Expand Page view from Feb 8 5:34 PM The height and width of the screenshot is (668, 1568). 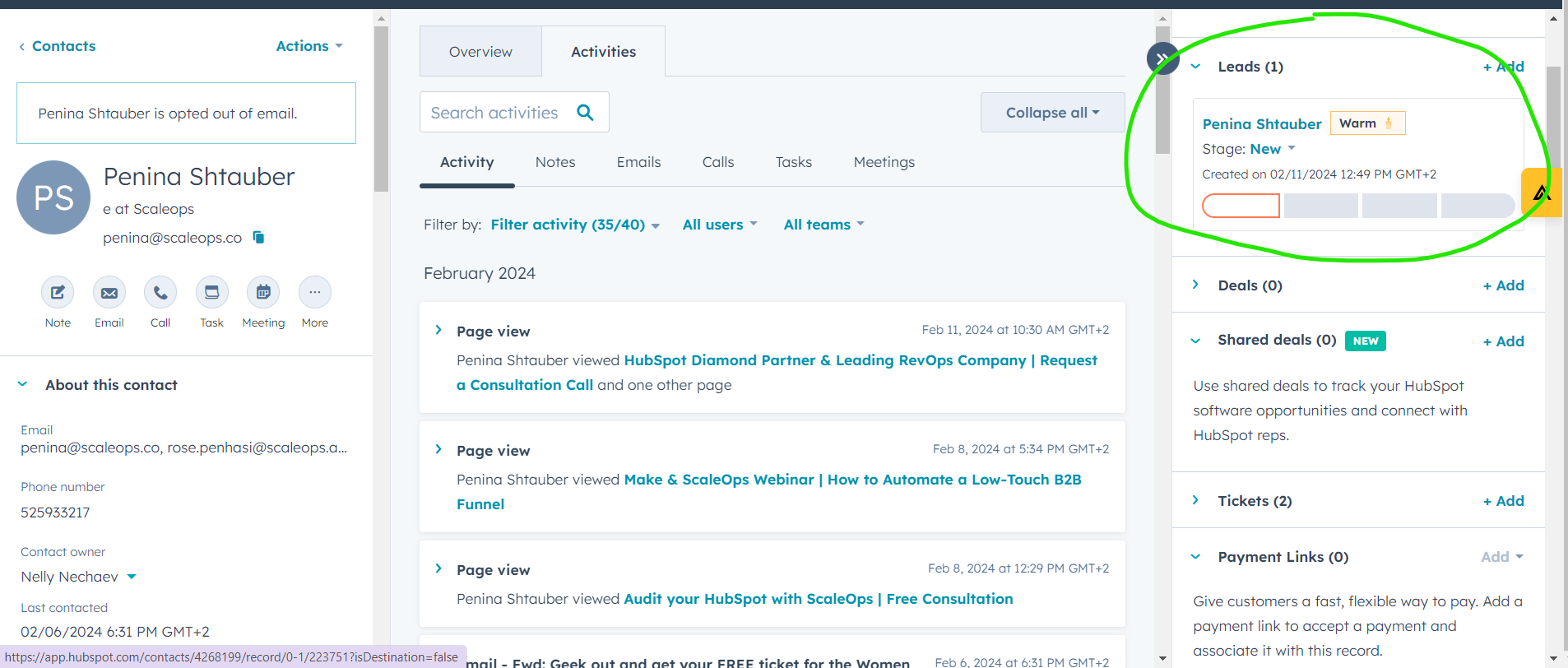point(438,450)
